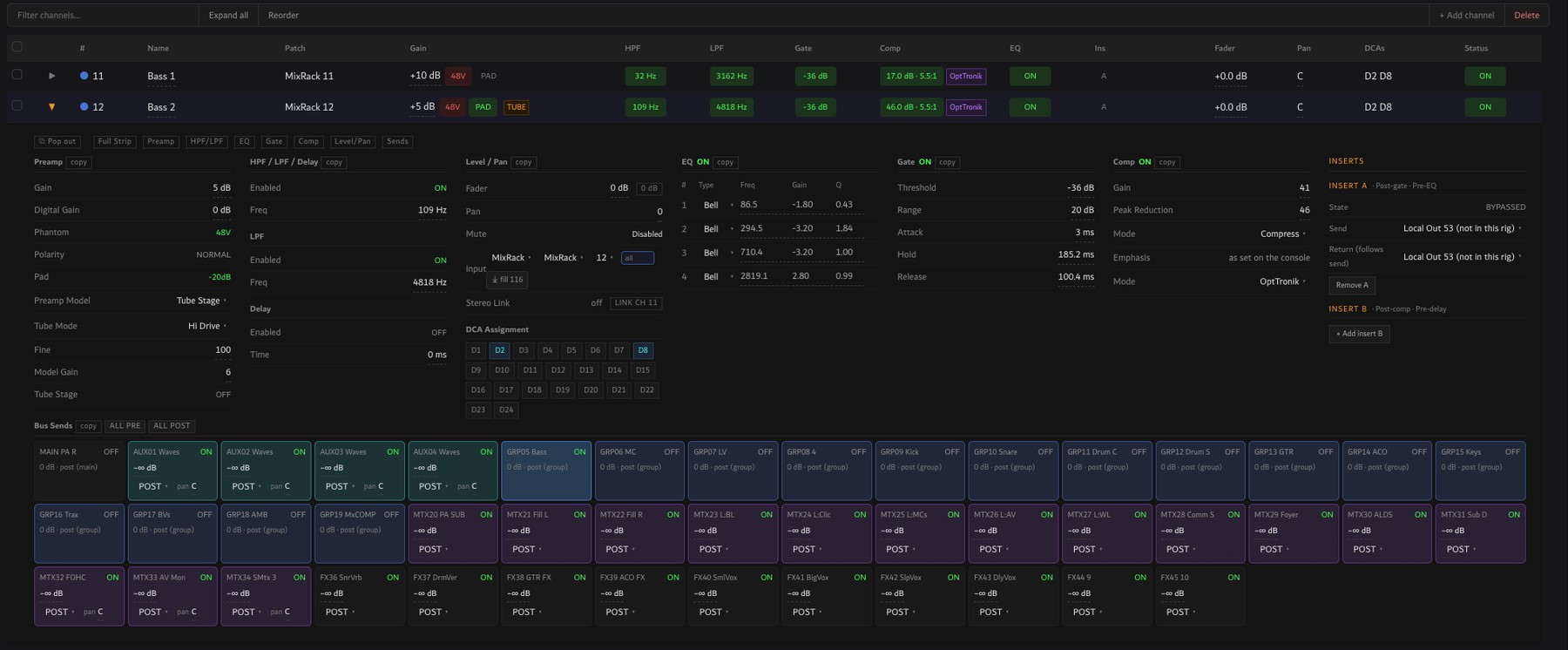Open the Comp Mode Compress dropdown

click(x=1283, y=234)
